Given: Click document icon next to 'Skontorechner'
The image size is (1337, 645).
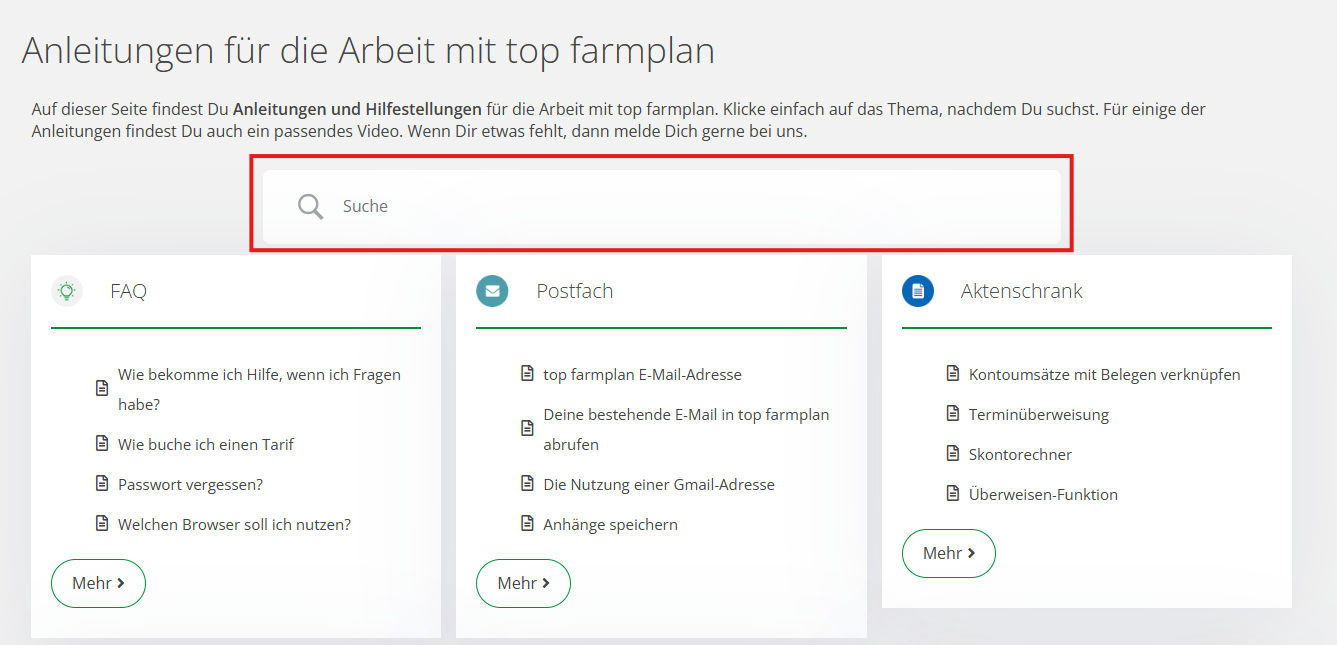Looking at the screenshot, I should tap(953, 454).
